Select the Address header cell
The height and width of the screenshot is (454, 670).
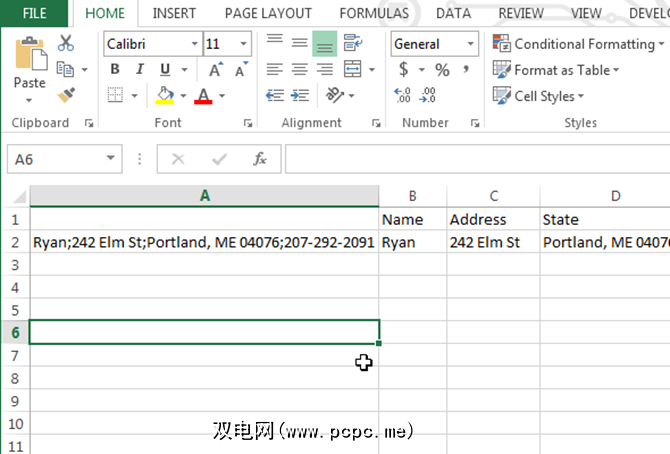[493, 219]
